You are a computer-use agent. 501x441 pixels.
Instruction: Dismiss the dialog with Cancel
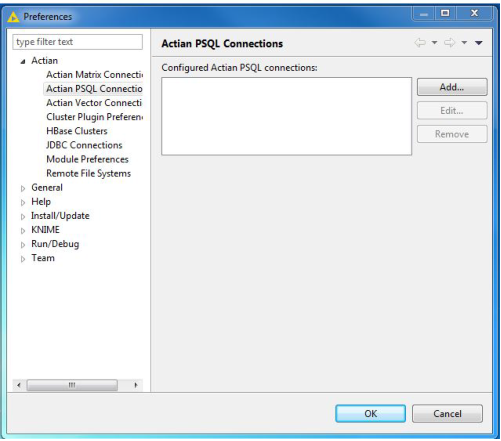tap(447, 414)
